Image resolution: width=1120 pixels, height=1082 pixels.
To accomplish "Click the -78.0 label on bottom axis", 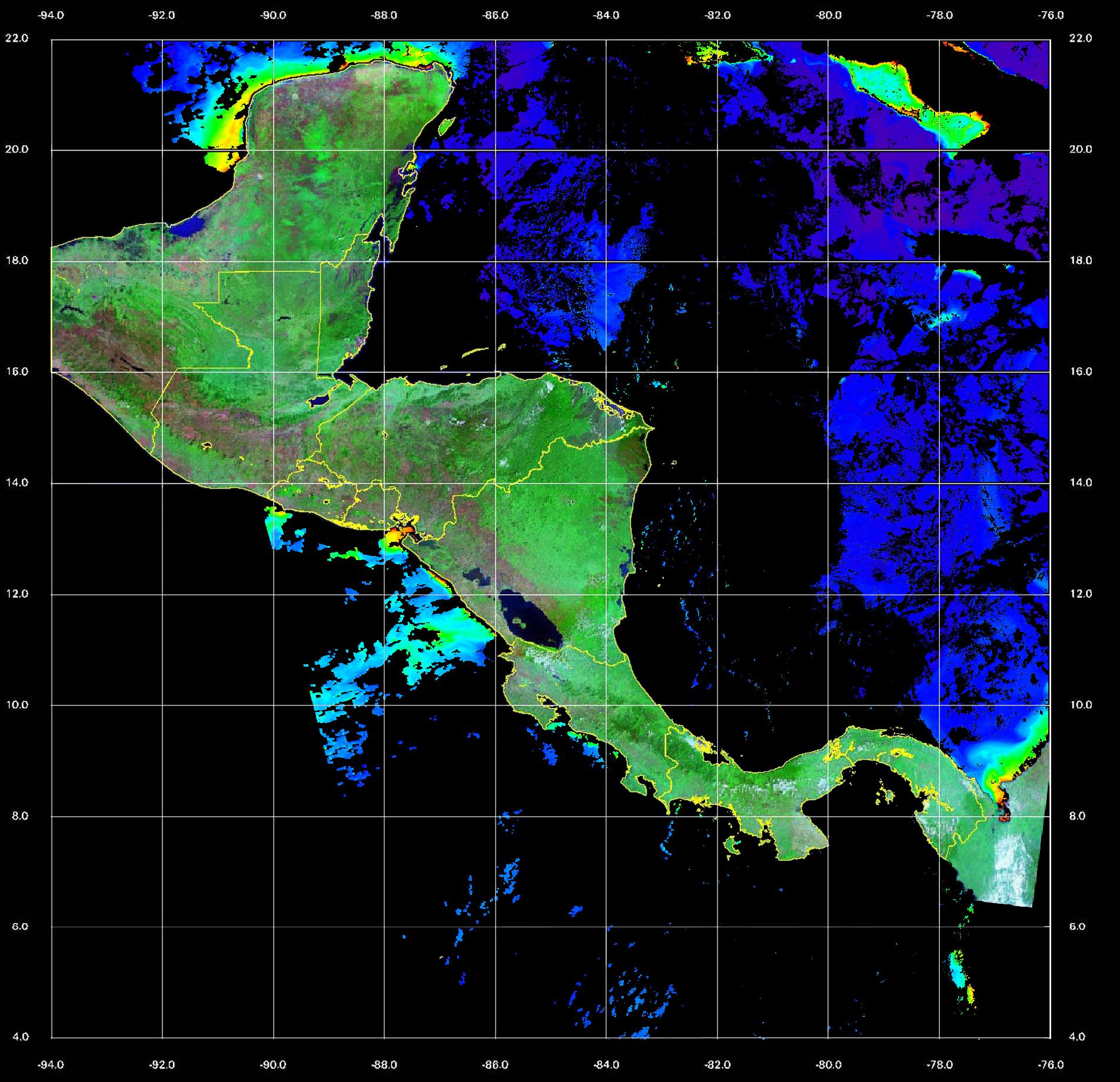I will [939, 1064].
